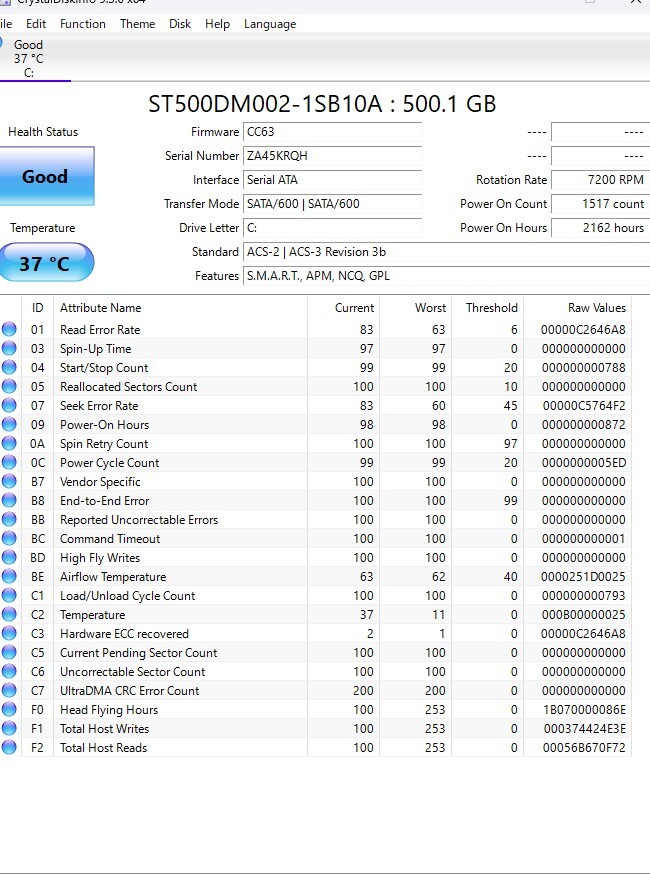Click the status circle for Head Flying Hours
Image resolution: width=650 pixels, height=875 pixels.
[x=9, y=709]
